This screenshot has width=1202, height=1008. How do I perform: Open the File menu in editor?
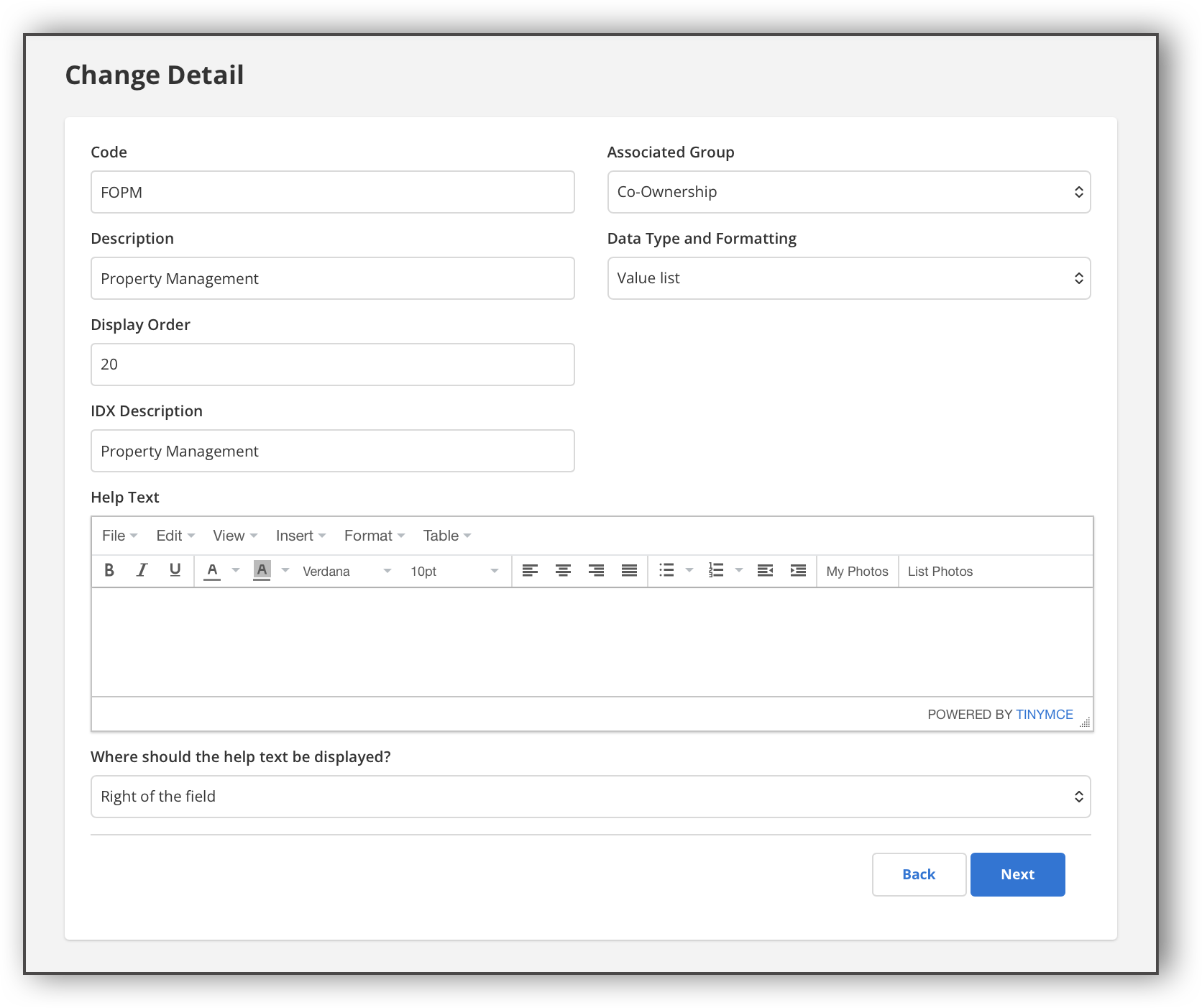click(119, 536)
